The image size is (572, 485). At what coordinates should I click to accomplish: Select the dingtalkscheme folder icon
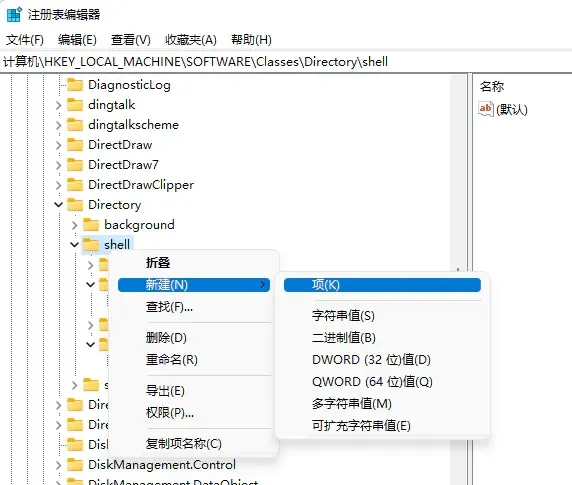(x=75, y=125)
